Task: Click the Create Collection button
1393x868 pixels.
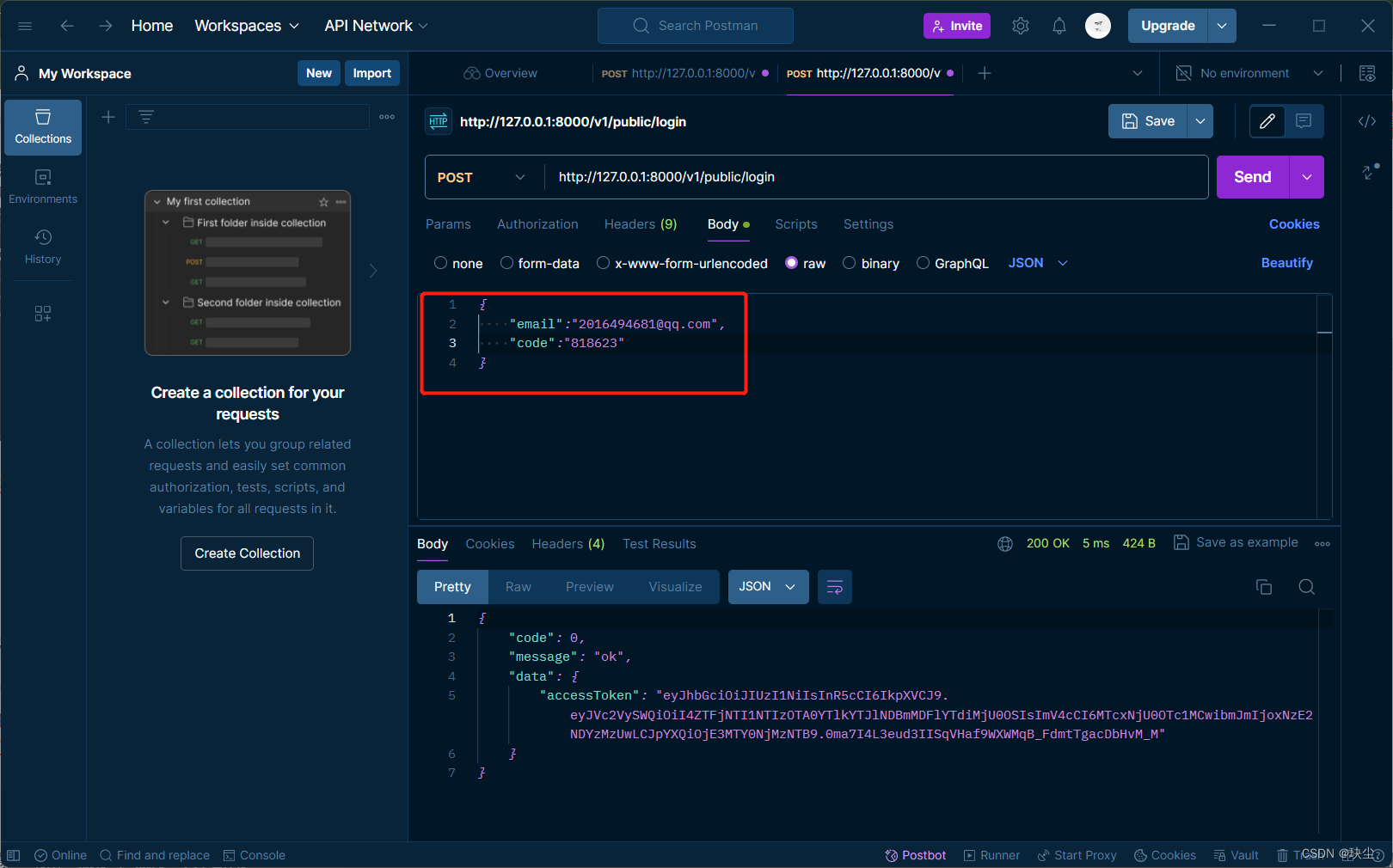Action: [x=248, y=553]
